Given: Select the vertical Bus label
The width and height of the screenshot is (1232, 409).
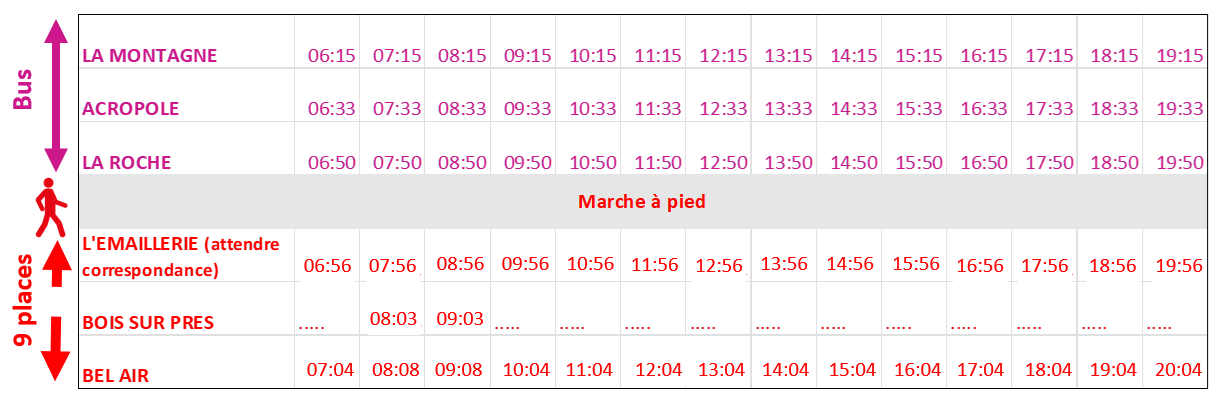Looking at the screenshot, I should click(22, 91).
